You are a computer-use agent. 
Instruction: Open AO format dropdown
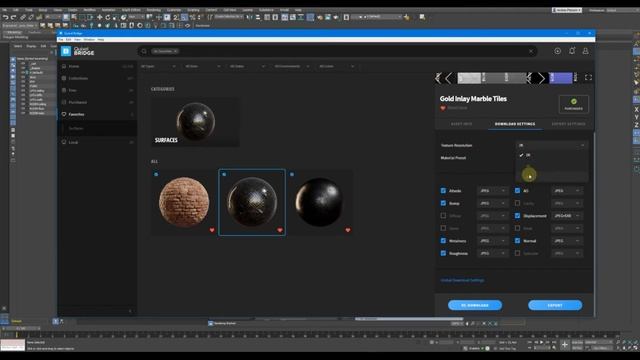click(567, 191)
